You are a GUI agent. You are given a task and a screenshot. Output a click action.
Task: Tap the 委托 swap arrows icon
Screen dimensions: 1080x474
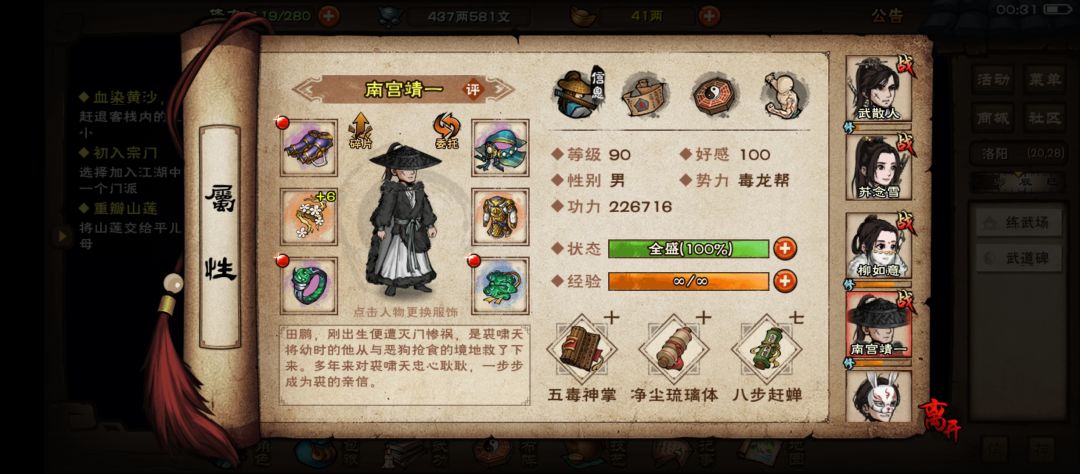click(x=446, y=131)
